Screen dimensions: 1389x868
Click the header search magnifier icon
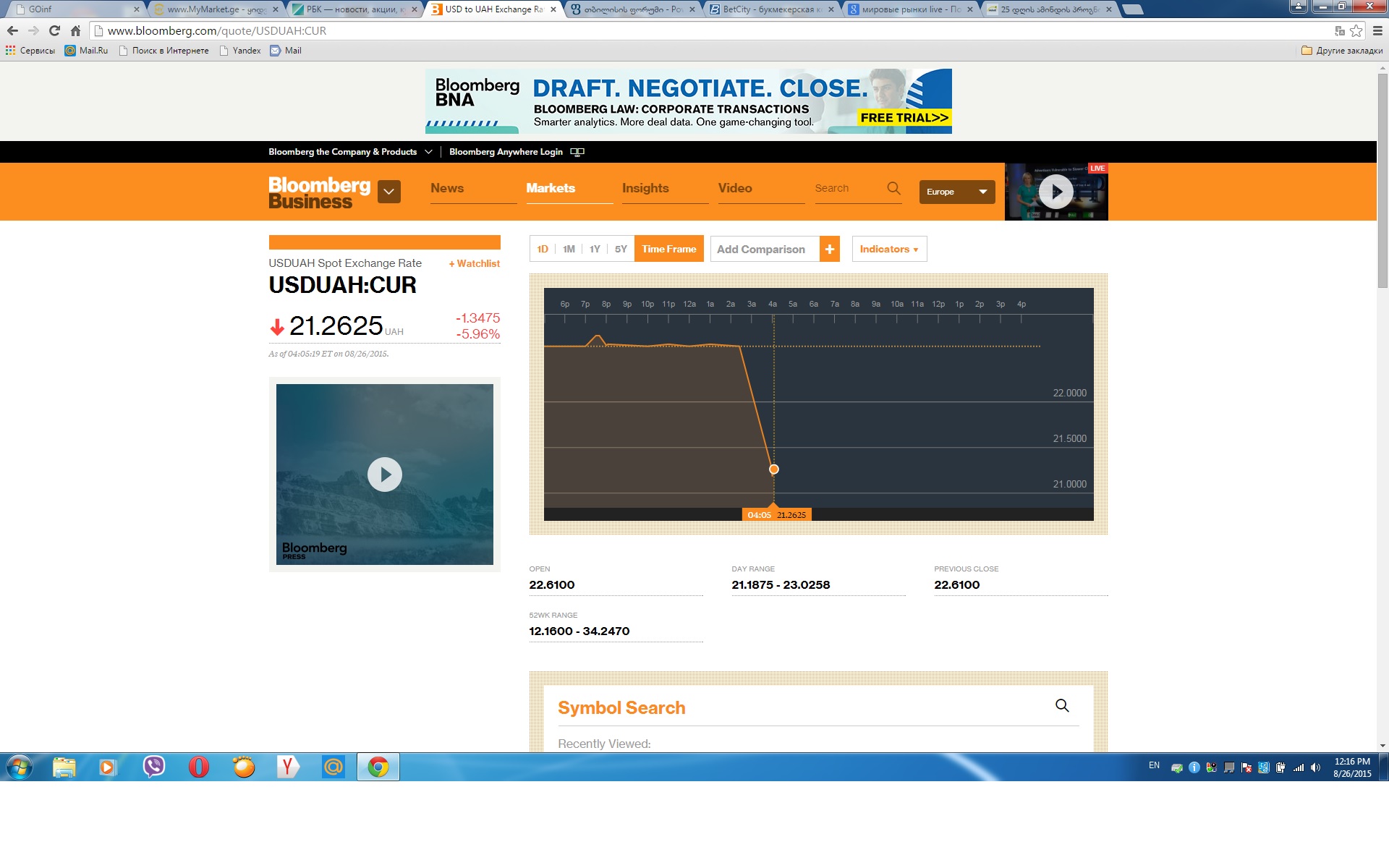pos(893,188)
